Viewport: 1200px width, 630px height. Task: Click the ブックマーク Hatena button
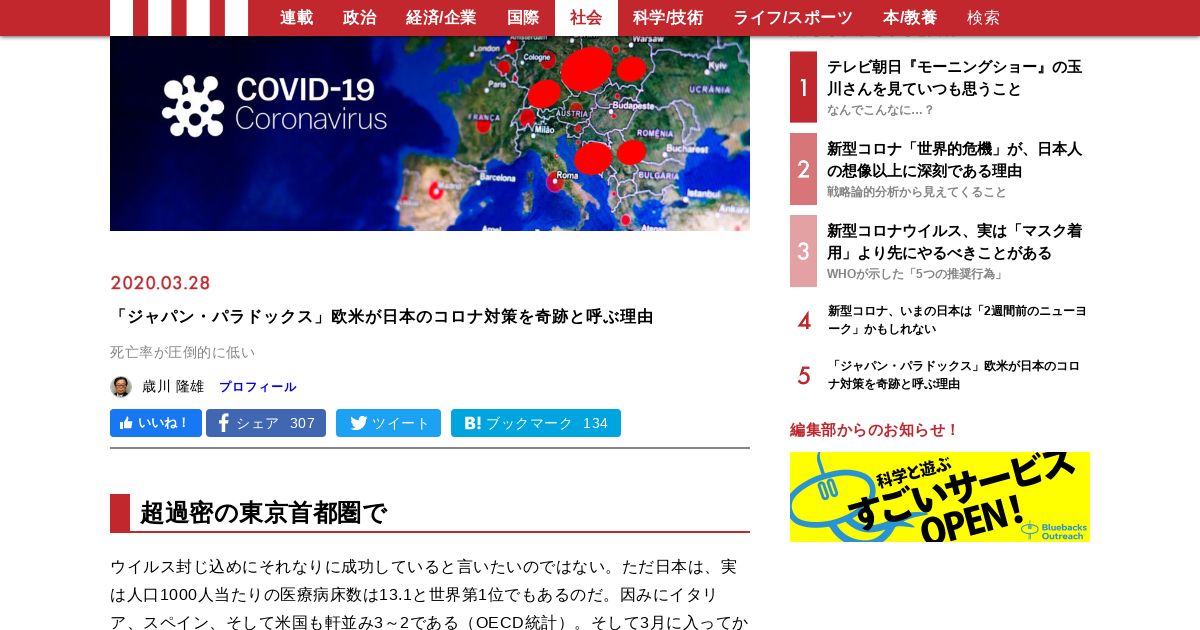536,423
